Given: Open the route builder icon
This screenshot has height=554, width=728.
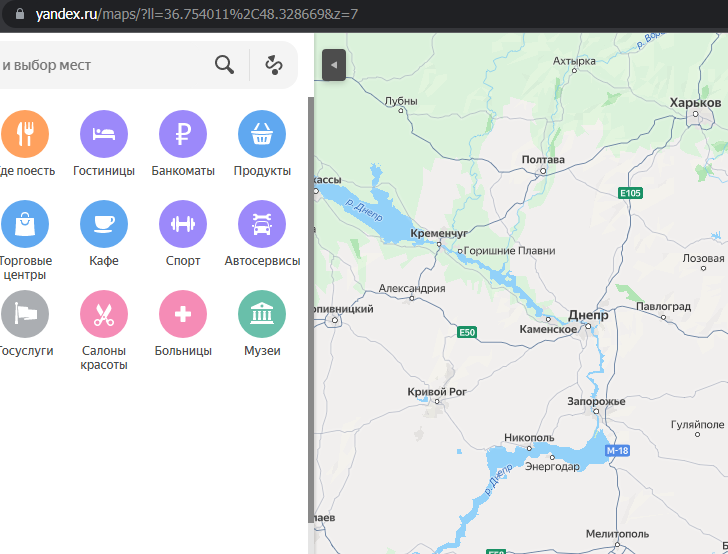Looking at the screenshot, I should (274, 65).
